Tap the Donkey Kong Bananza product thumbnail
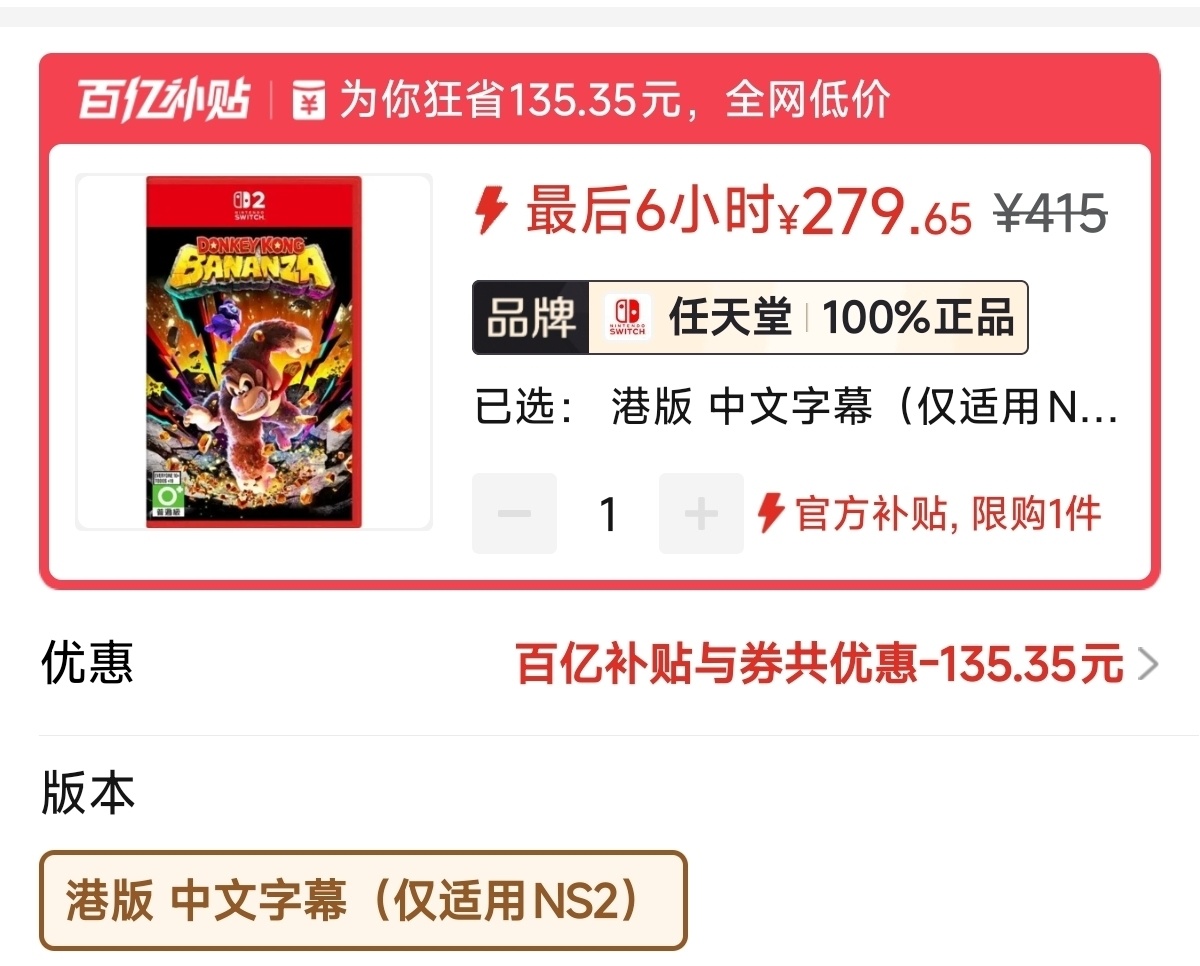This screenshot has width=1200, height=966. point(254,352)
